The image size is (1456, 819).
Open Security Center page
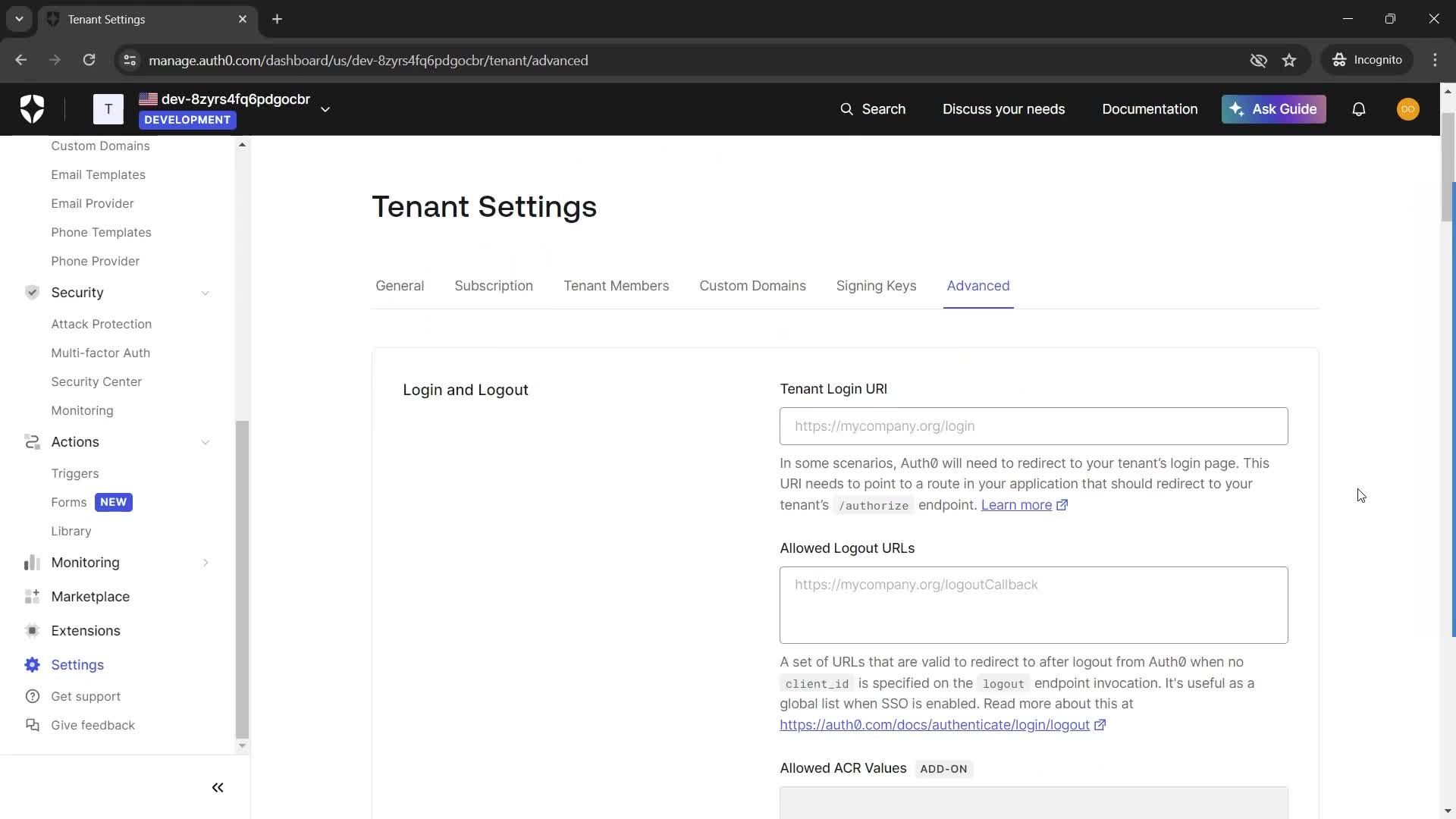96,381
